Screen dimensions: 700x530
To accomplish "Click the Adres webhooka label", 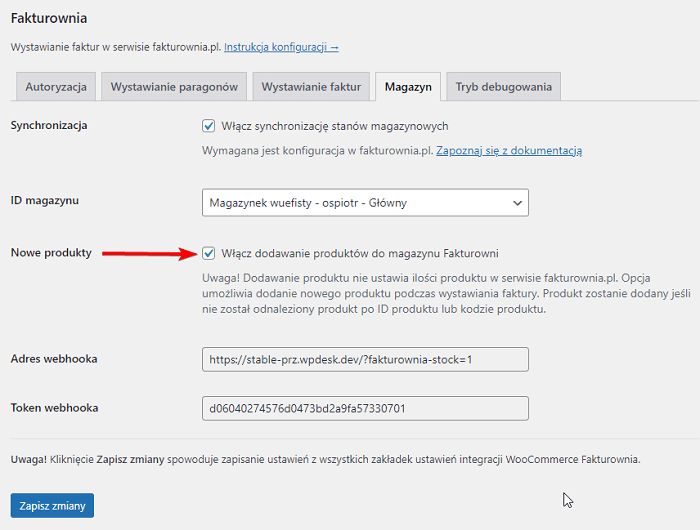I will pyautogui.click(x=54, y=359).
